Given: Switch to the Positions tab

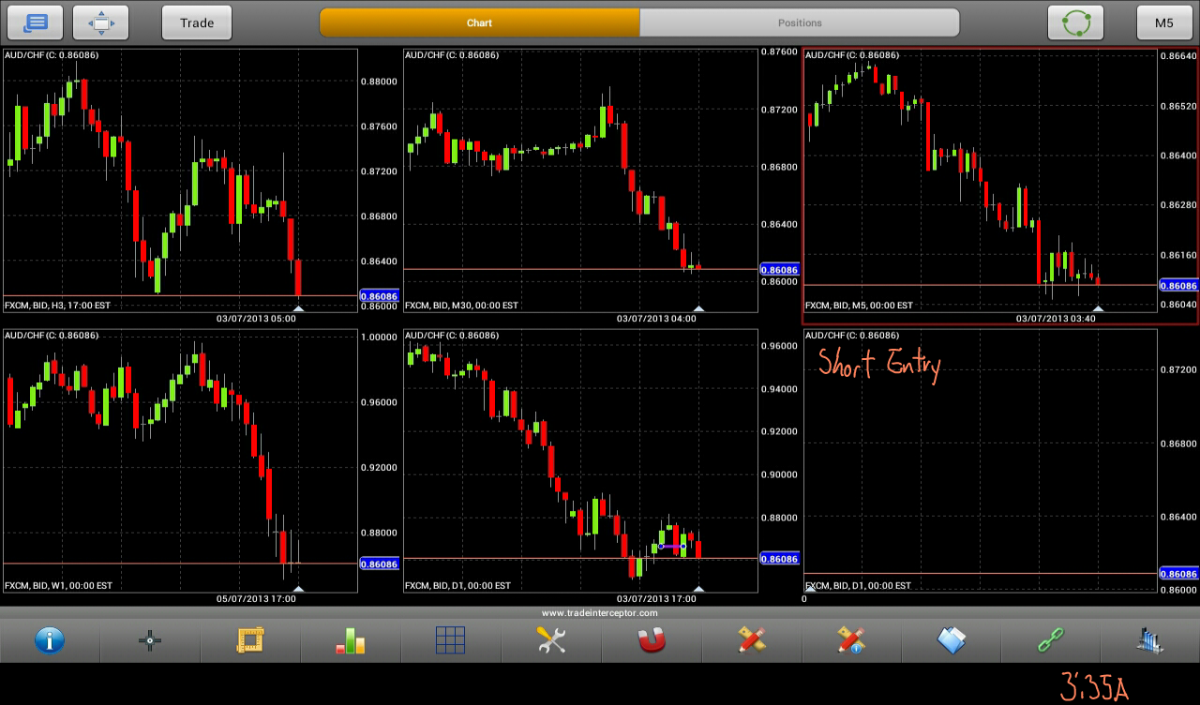Looking at the screenshot, I should (x=800, y=23).
